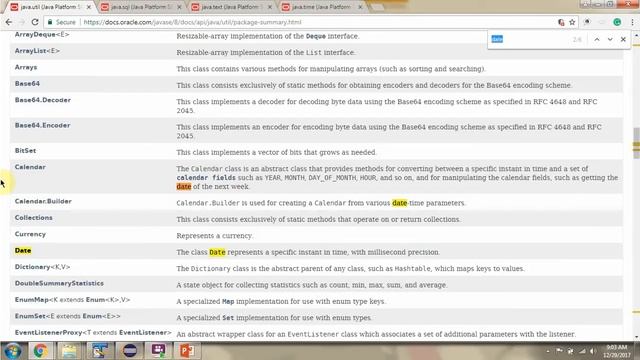Open a new tab button
The height and width of the screenshot is (360, 640).
378,7
